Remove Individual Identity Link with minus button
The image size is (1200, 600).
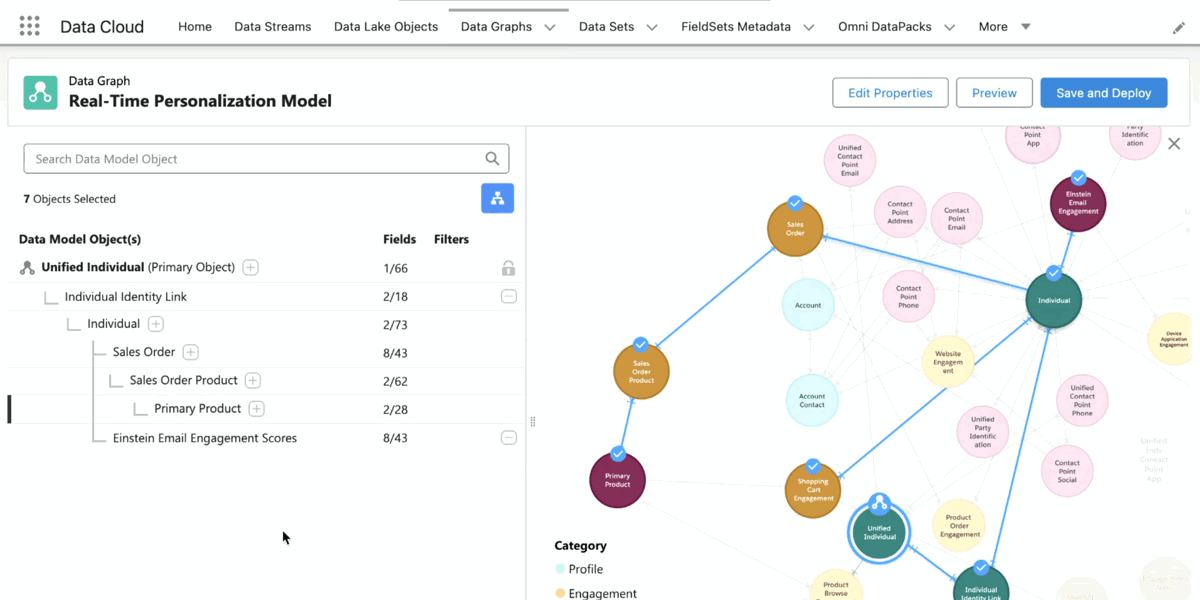pos(508,296)
